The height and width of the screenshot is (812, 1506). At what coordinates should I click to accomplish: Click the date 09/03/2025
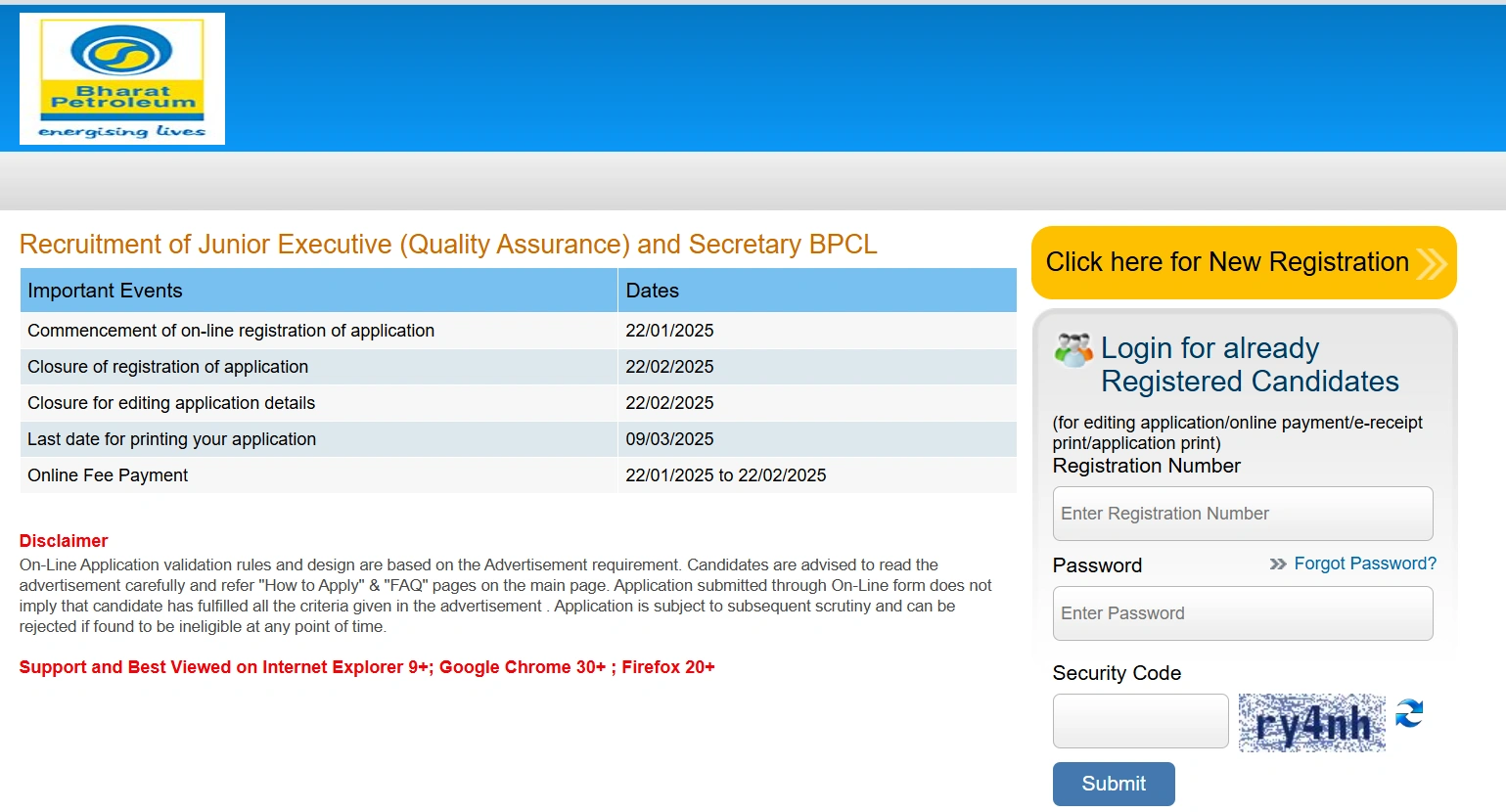click(x=669, y=439)
